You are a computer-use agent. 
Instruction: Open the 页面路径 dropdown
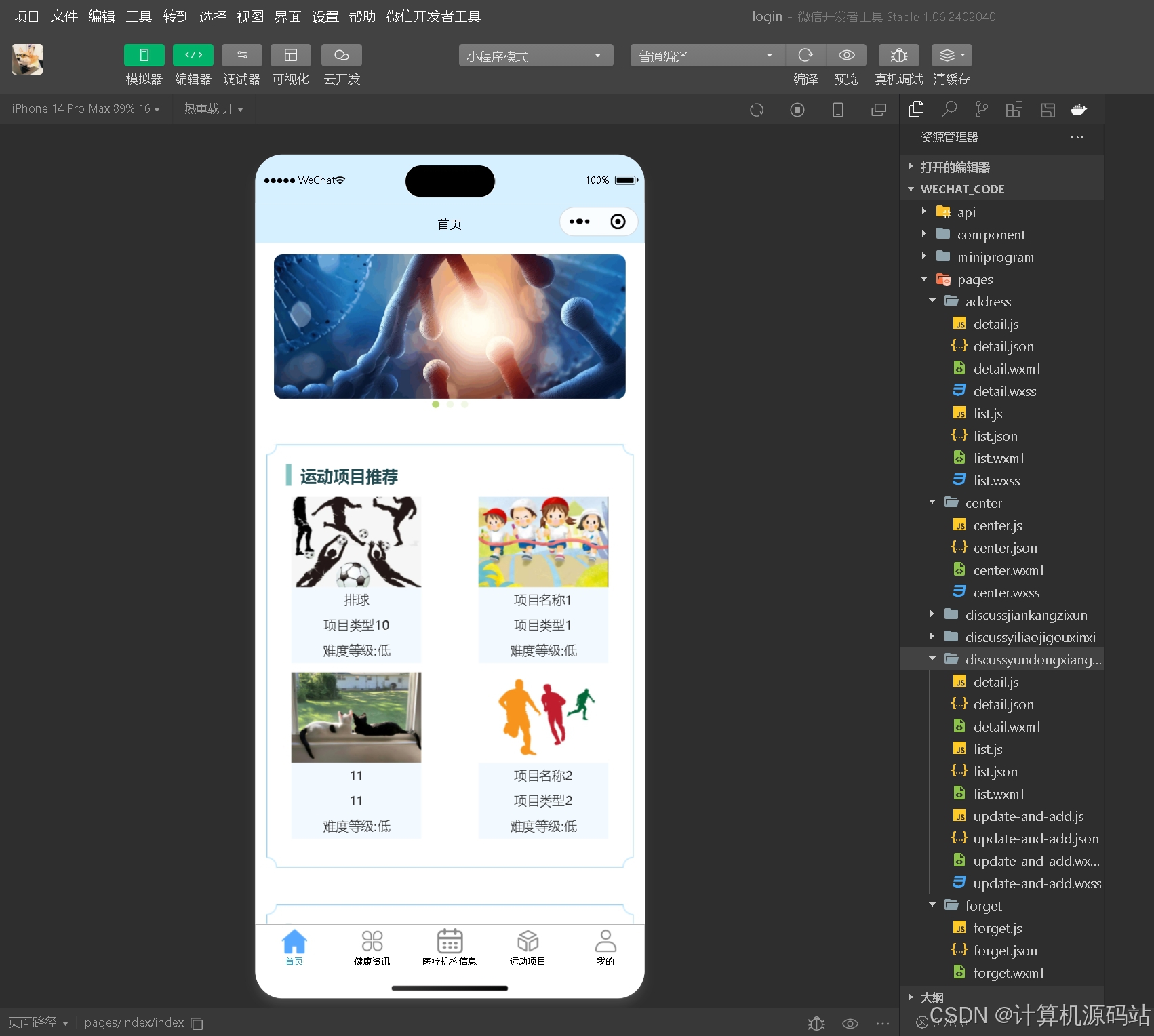[38, 1022]
